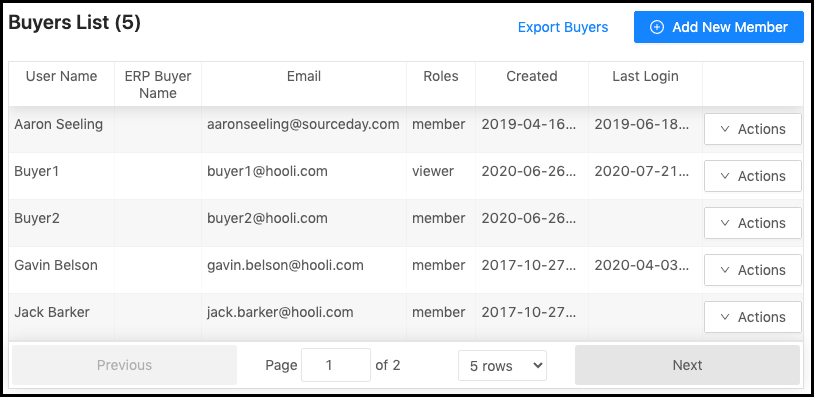
Task: Open Actions dropdown for Gavin Belson
Action: [753, 270]
